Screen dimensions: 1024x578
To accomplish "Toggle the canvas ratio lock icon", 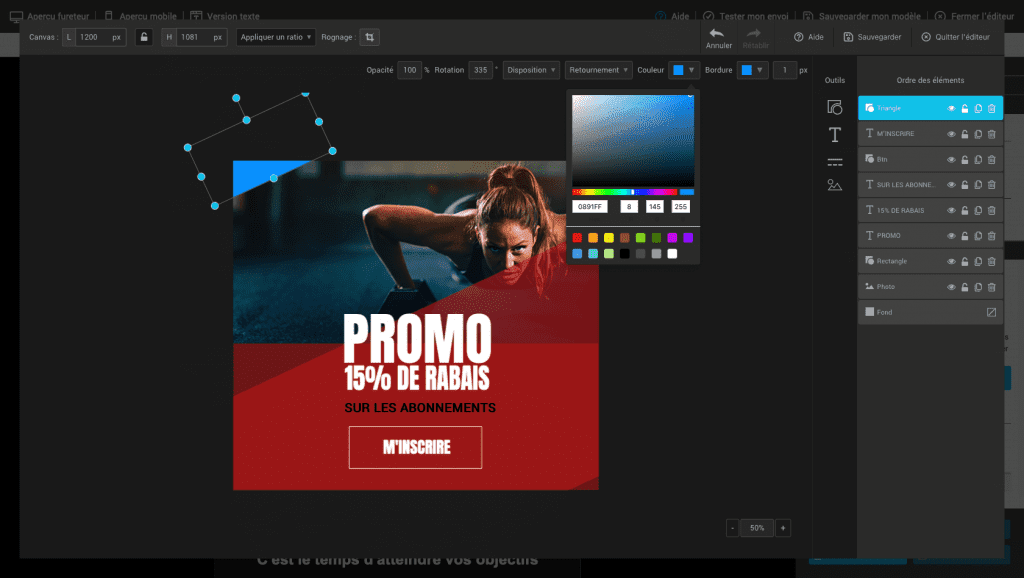I will click(x=144, y=37).
